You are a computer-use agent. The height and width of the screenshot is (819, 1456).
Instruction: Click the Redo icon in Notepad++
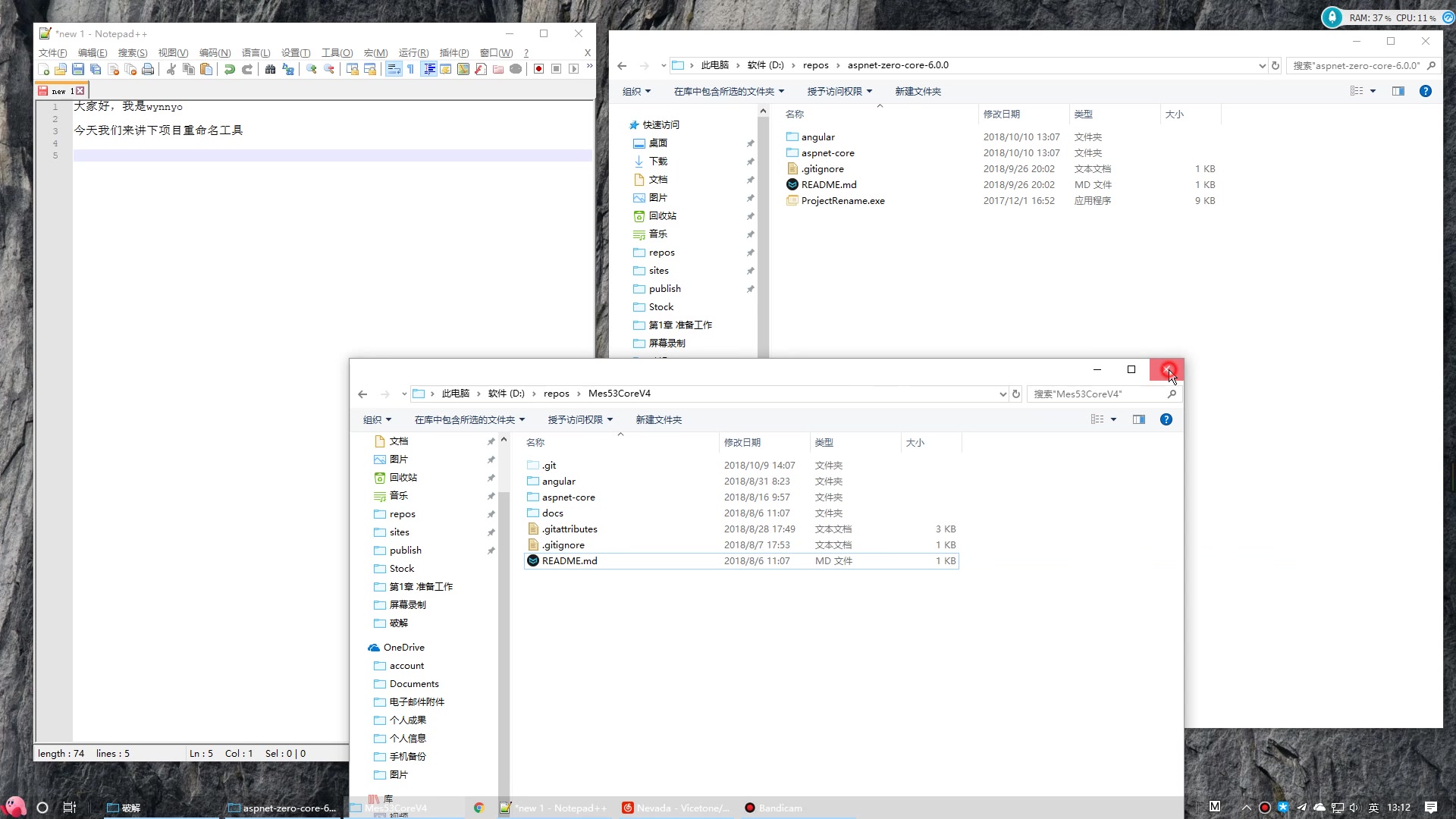[x=246, y=69]
